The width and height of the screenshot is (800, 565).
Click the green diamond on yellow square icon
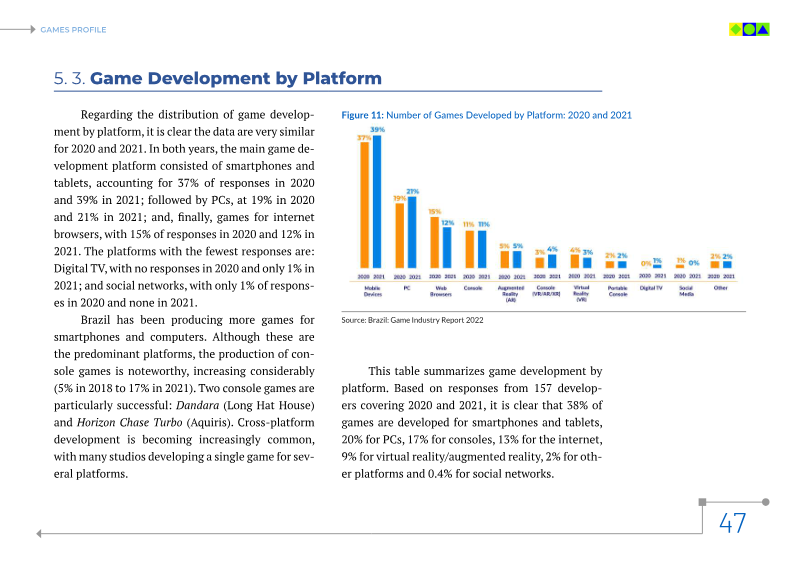coord(735,29)
